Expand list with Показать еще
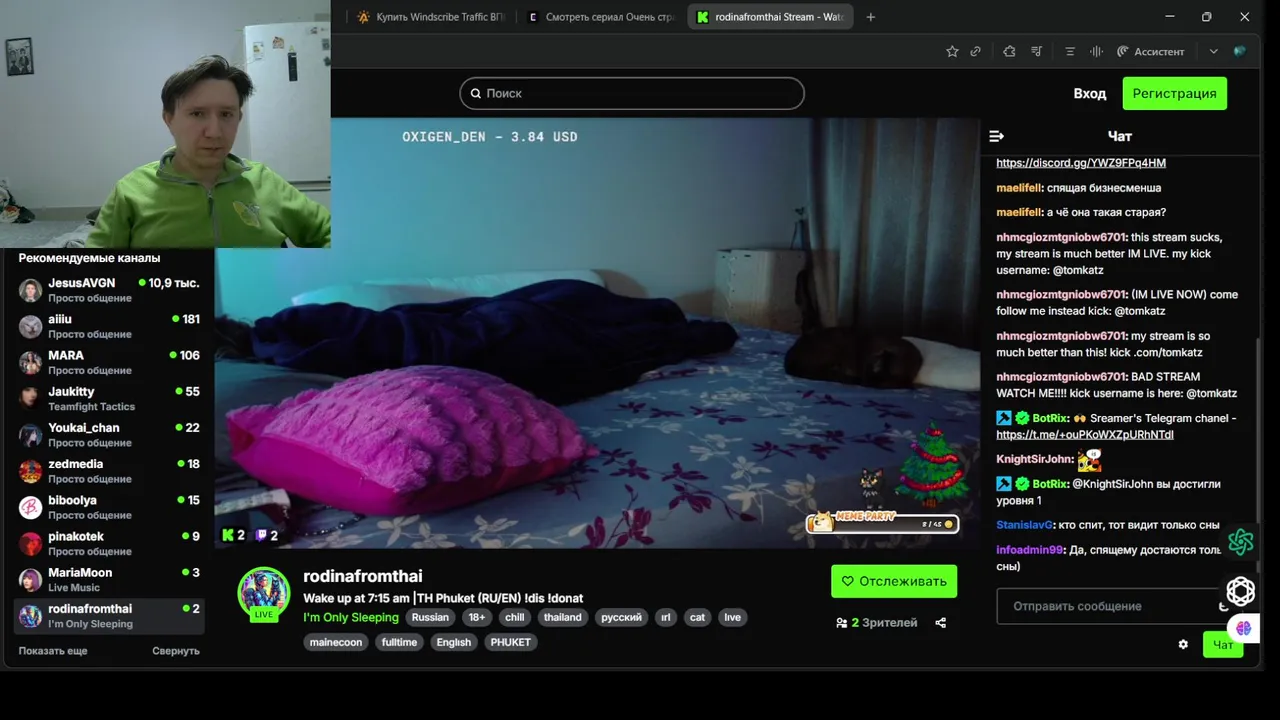 (x=53, y=651)
